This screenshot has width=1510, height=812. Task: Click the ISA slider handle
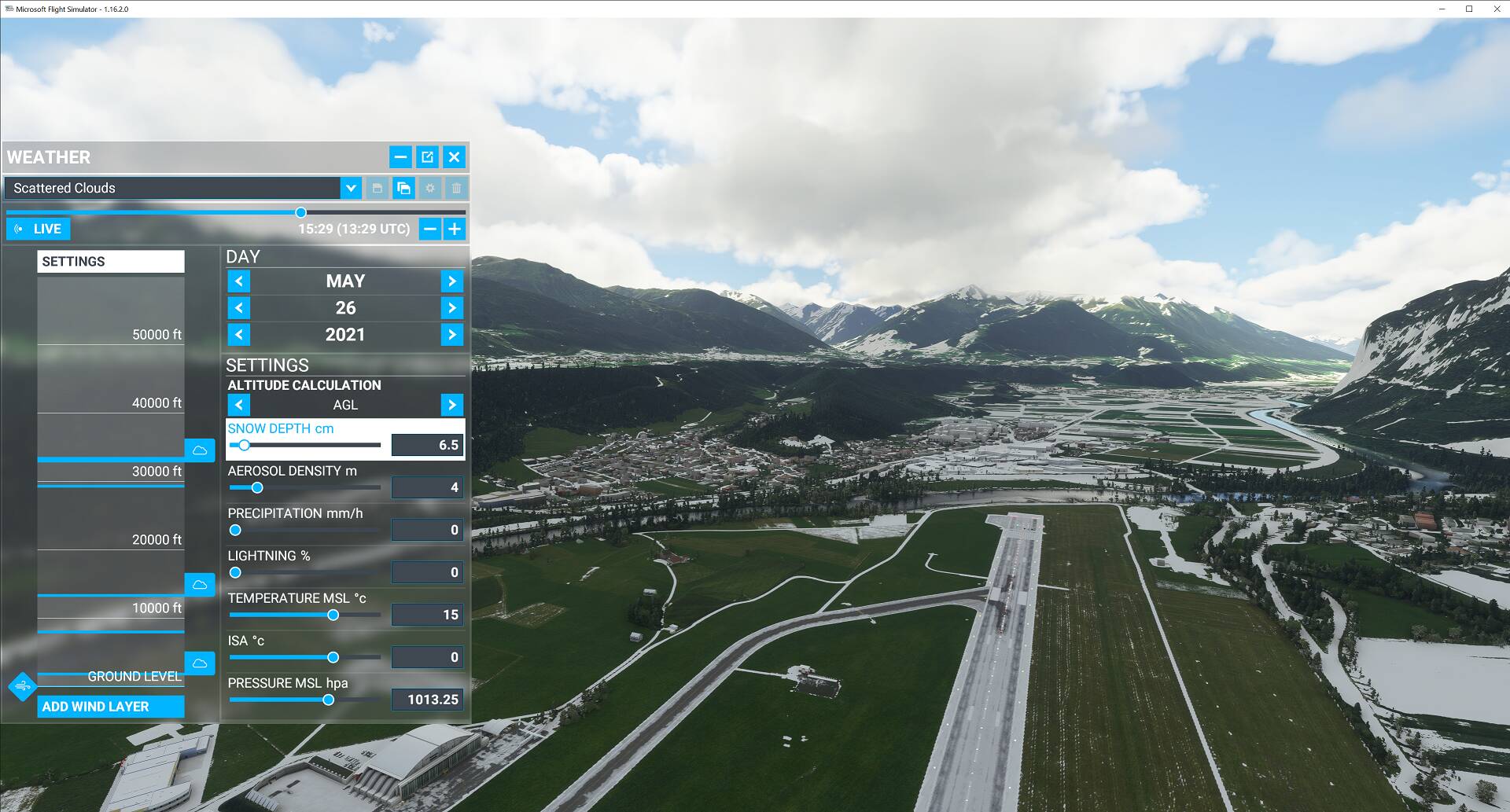point(333,658)
